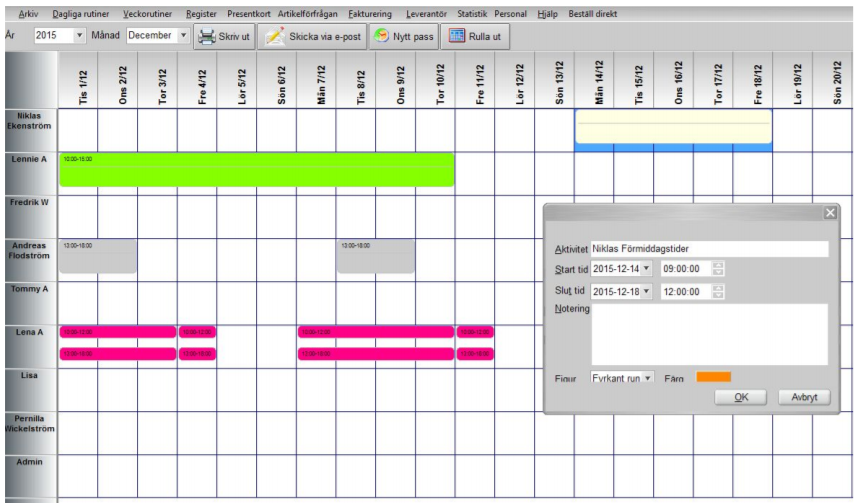Select Lennie A's green shift bar
The height and width of the screenshot is (503, 861).
[256, 170]
